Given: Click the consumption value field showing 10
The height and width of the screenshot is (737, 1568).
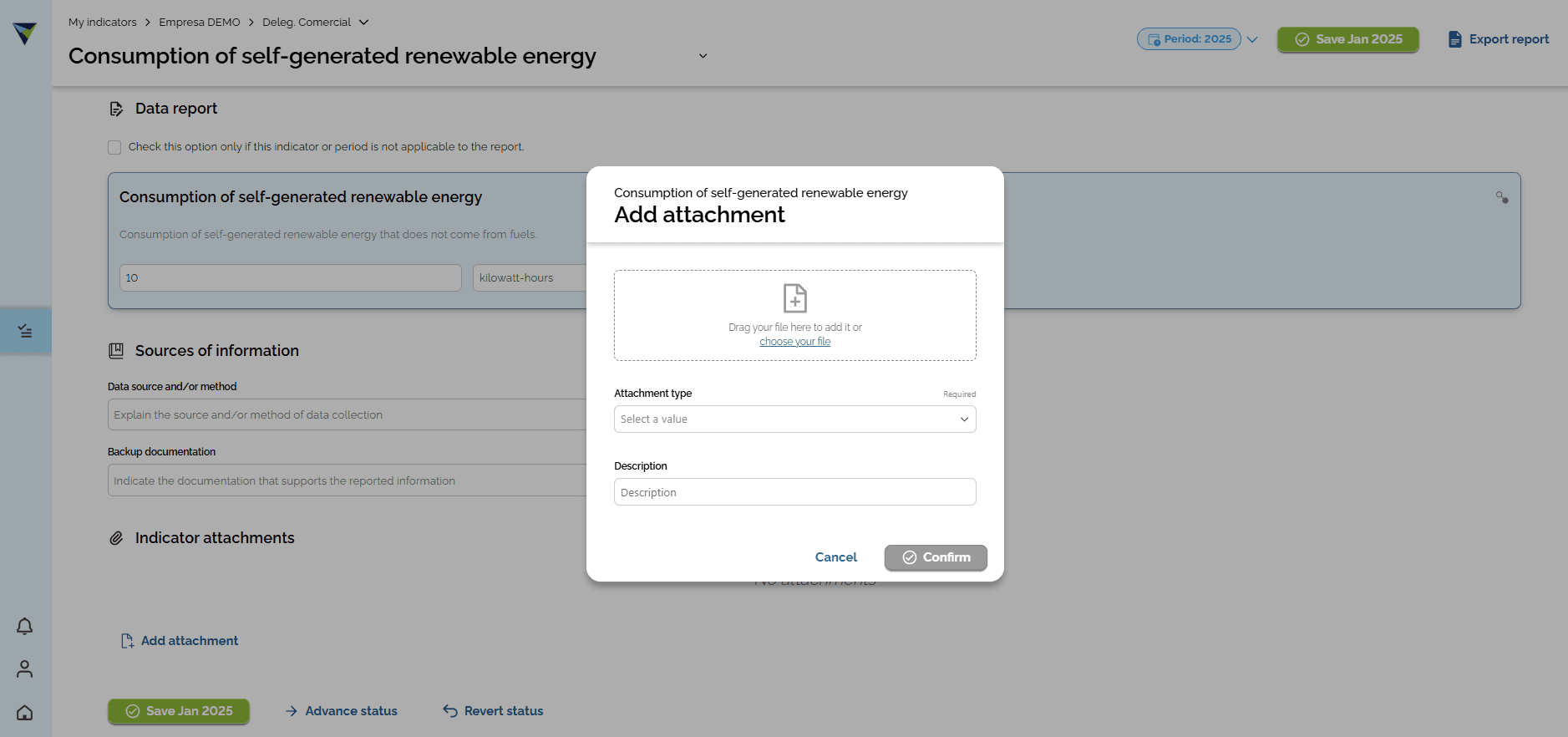Looking at the screenshot, I should [291, 278].
